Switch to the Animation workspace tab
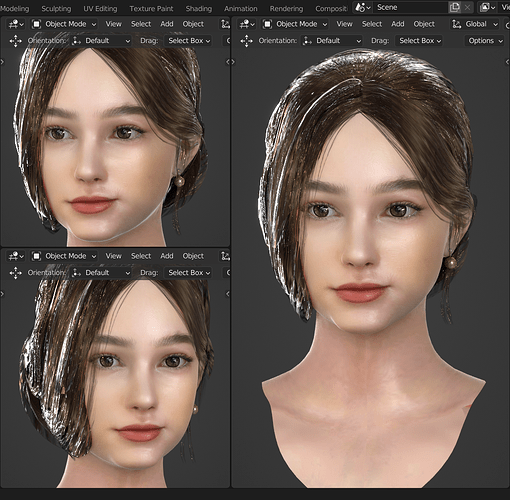The image size is (510, 500). click(241, 9)
